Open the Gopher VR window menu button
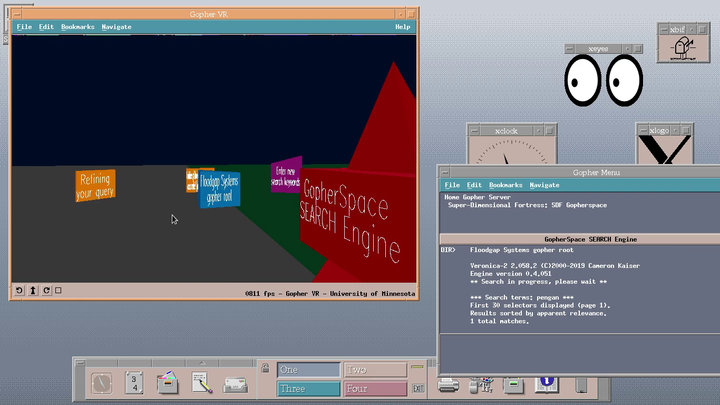 pyautogui.click(x=17, y=14)
